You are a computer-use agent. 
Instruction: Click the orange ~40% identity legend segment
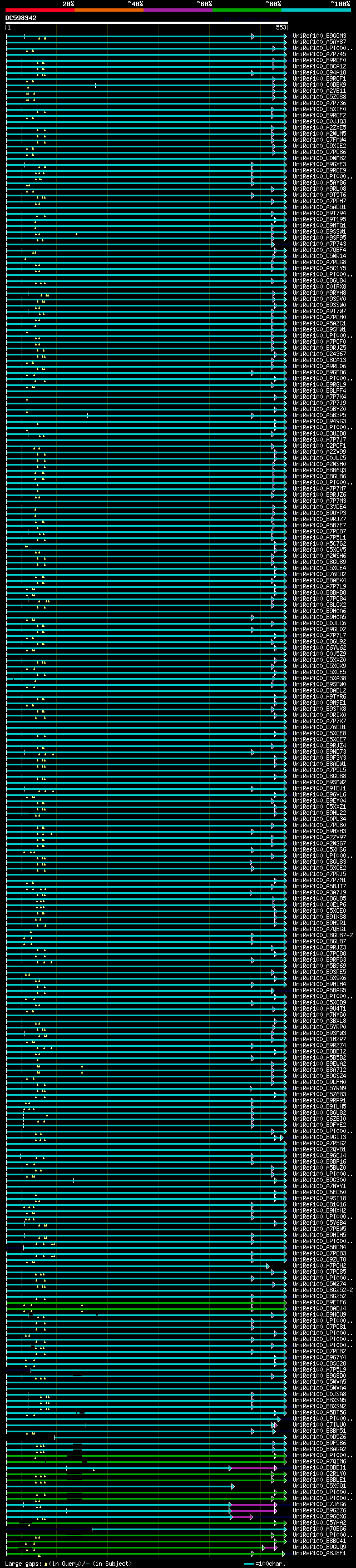[x=109, y=10]
